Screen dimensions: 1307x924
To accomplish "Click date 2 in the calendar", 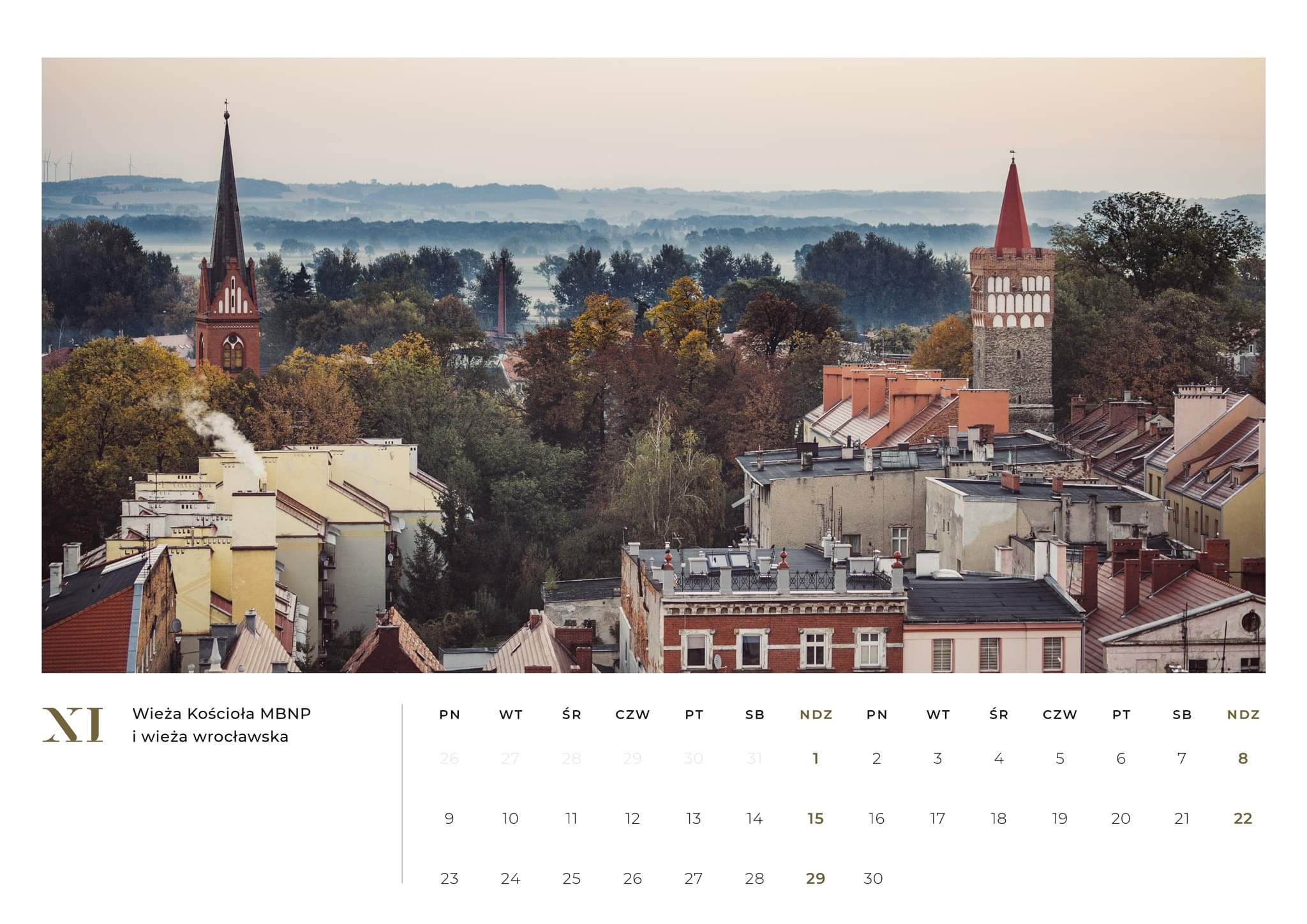I will pos(877,758).
